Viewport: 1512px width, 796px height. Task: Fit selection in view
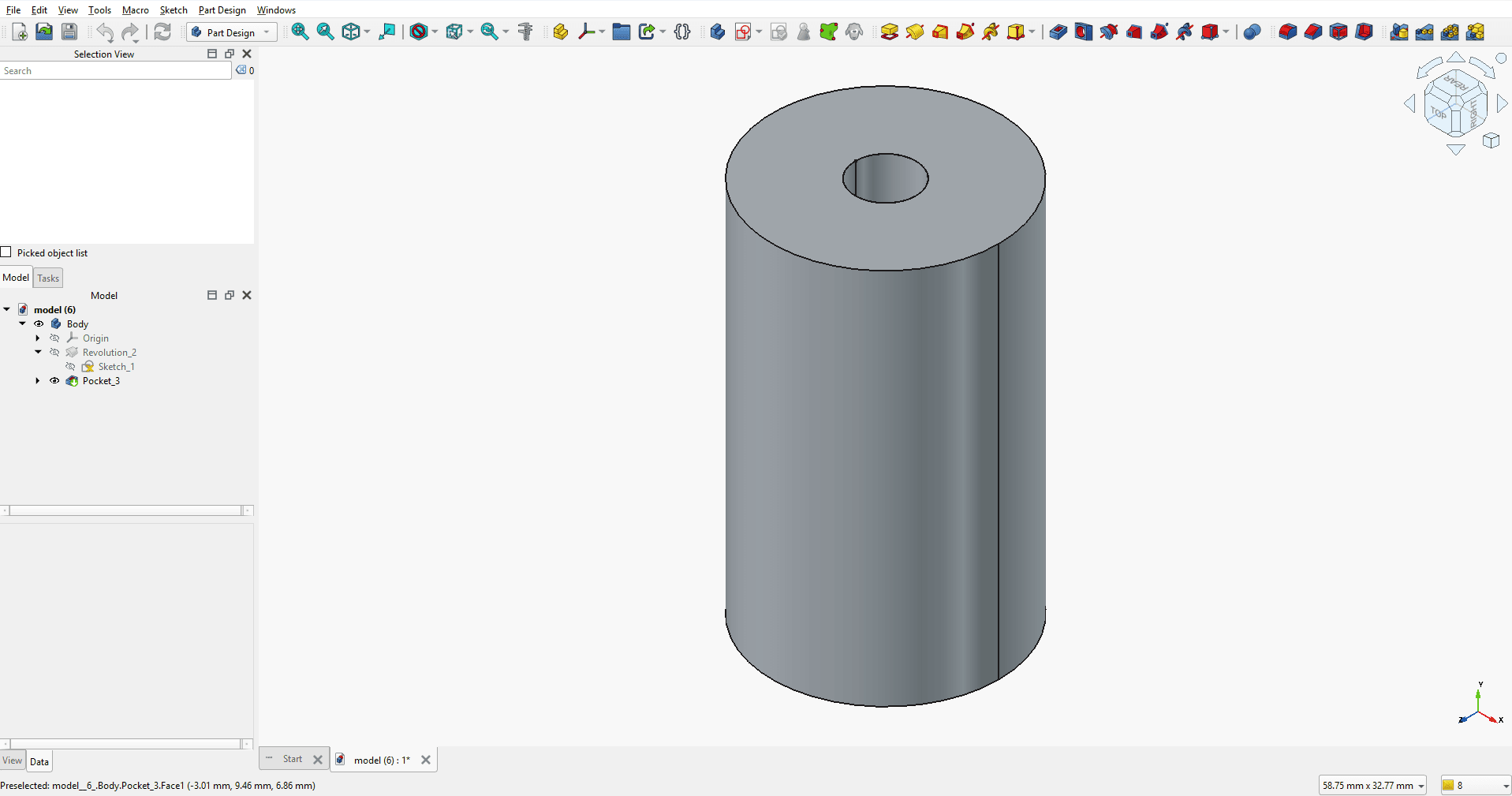point(325,32)
